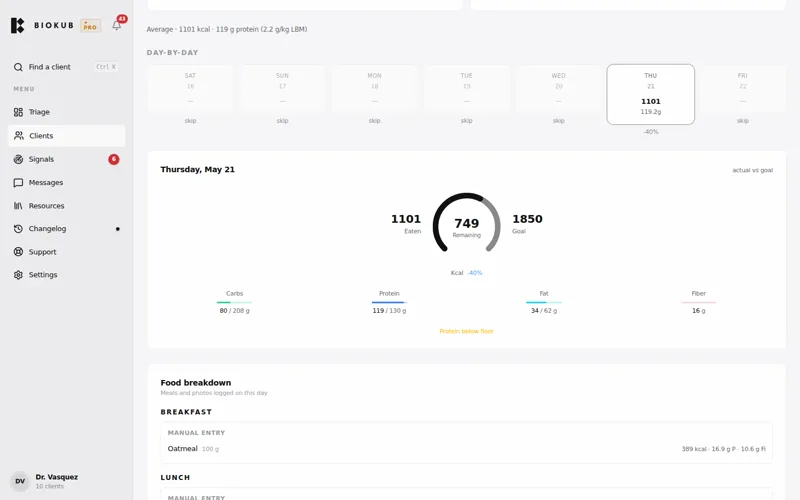Image resolution: width=800 pixels, height=500 pixels.
Task: Select the MON 18 day card
Action: click(374, 89)
